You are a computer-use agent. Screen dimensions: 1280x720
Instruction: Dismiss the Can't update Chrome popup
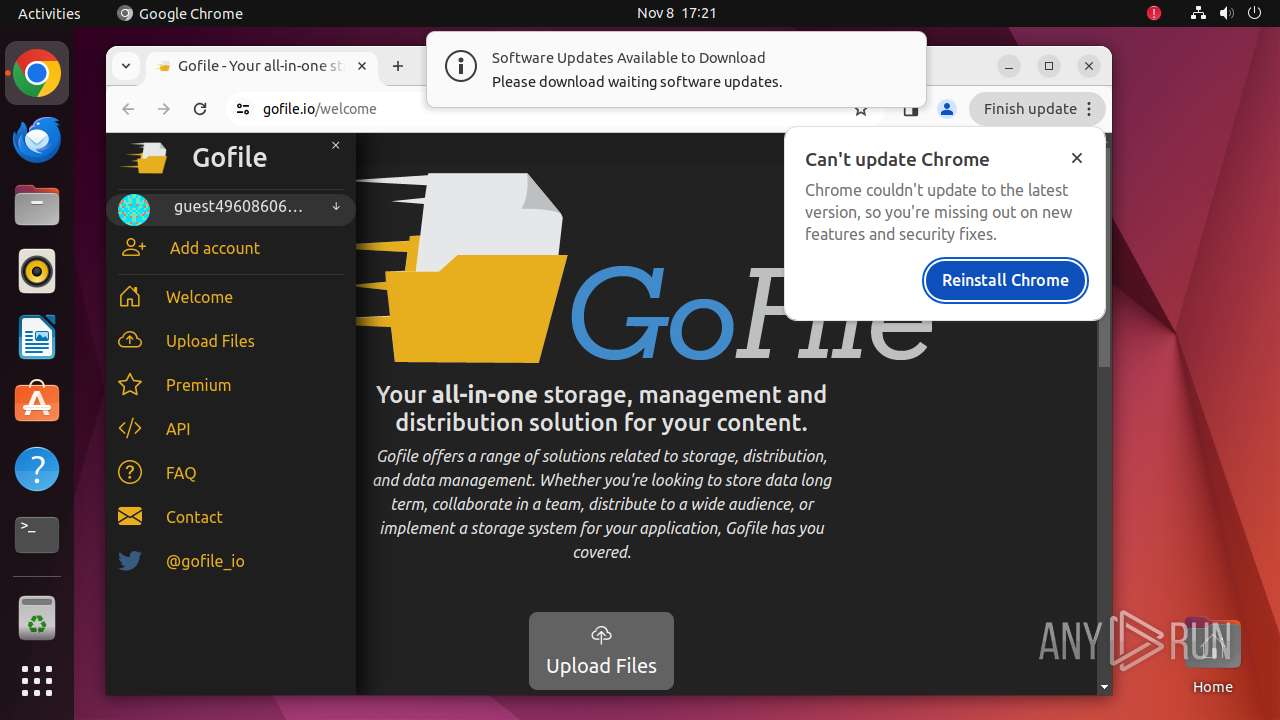click(x=1077, y=158)
